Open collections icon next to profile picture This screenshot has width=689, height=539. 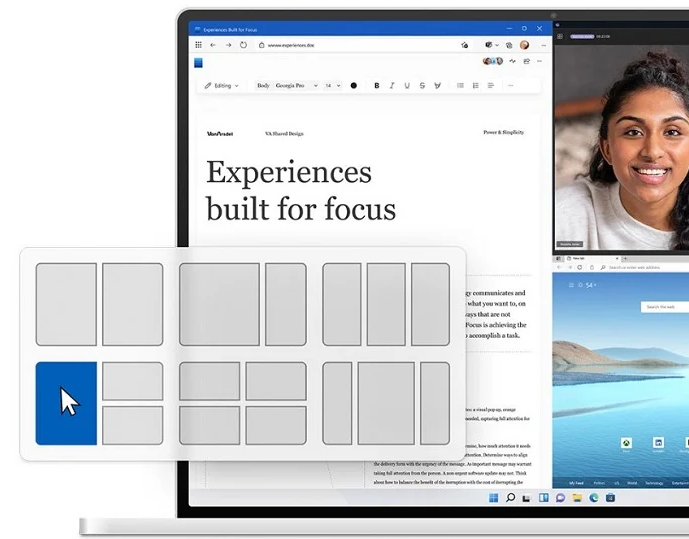[x=509, y=45]
